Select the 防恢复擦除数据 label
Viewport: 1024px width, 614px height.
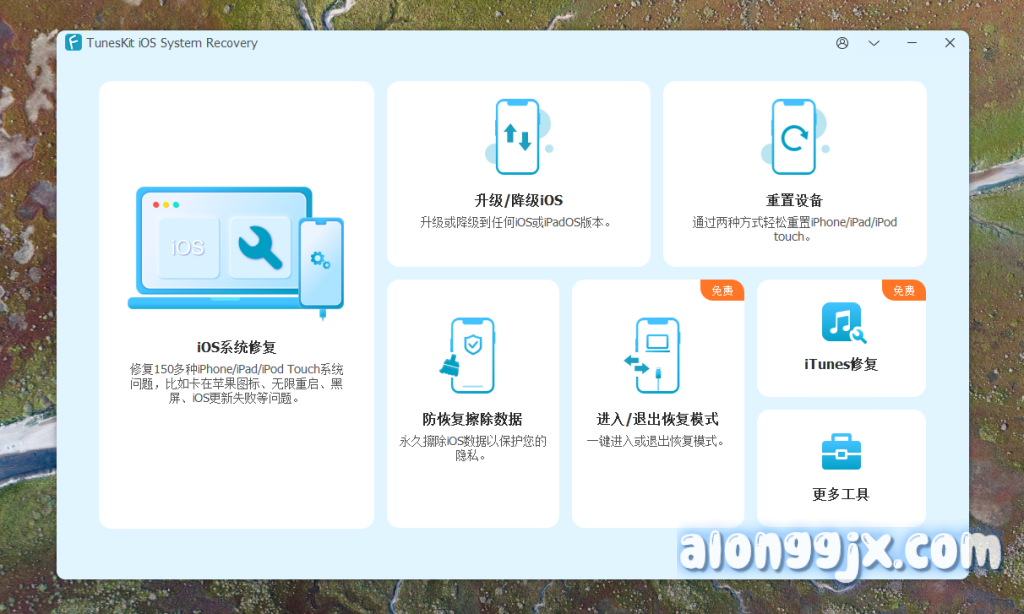coord(472,419)
